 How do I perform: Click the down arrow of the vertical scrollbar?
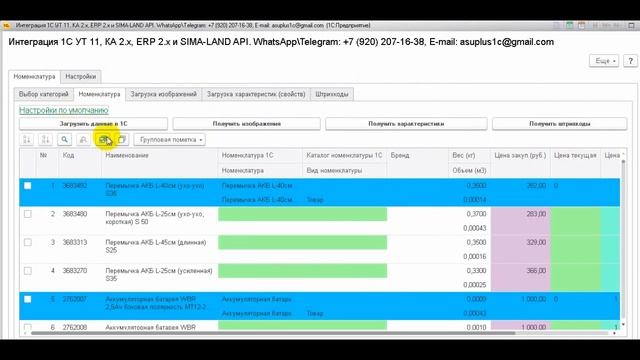(623, 325)
